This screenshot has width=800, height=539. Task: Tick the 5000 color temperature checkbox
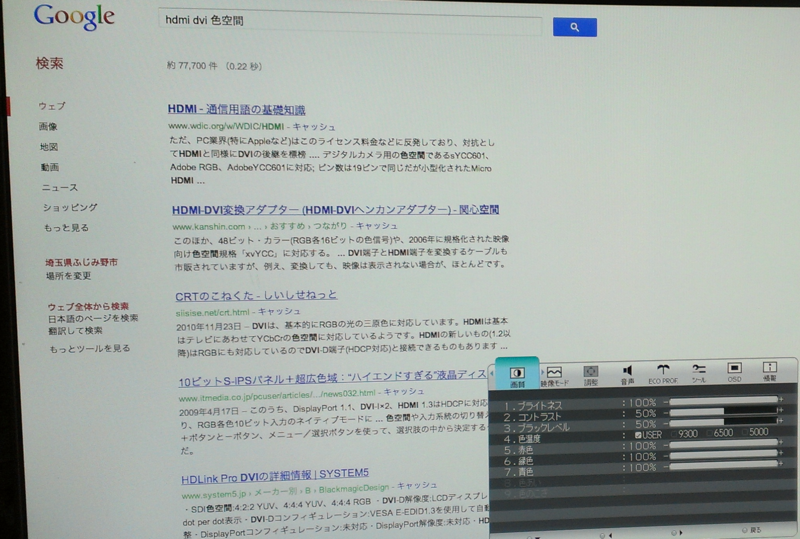[745, 432]
